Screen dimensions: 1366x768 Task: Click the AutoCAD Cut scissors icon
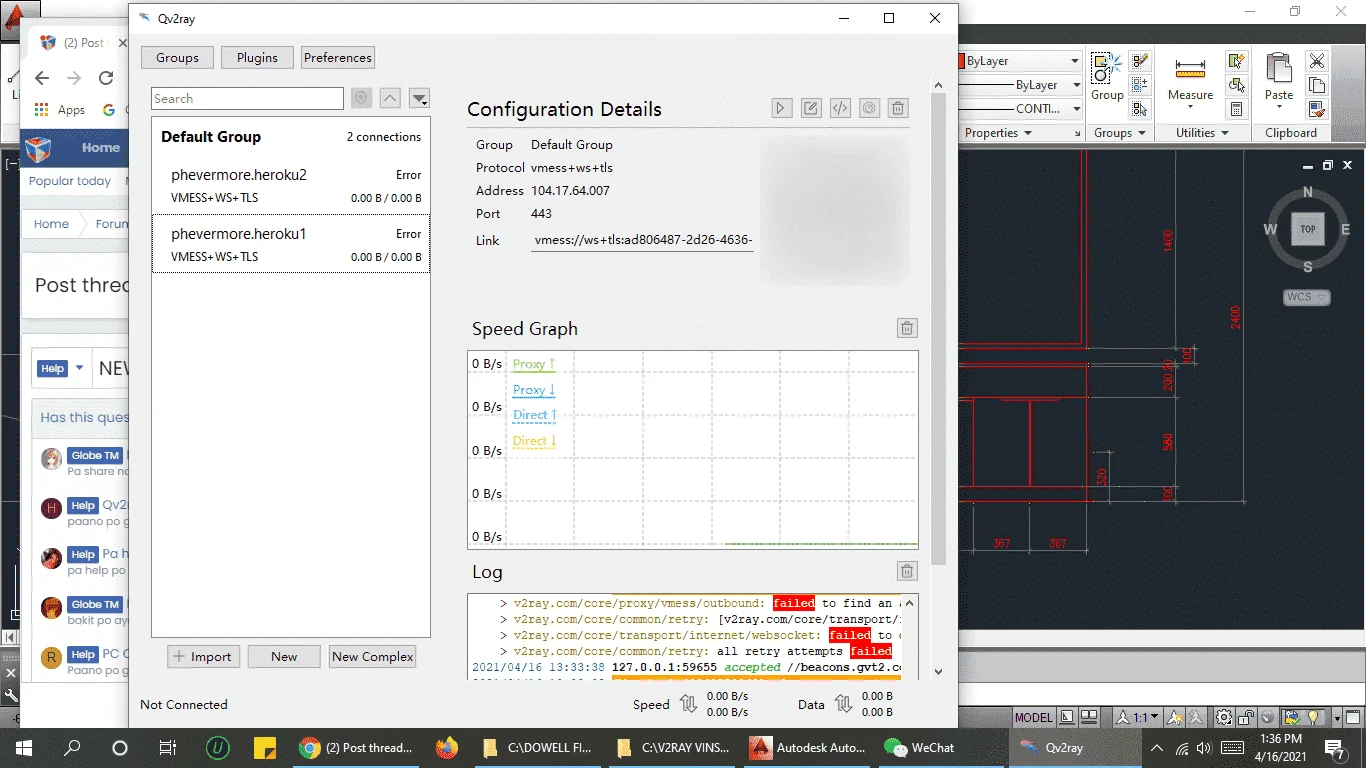point(1317,62)
